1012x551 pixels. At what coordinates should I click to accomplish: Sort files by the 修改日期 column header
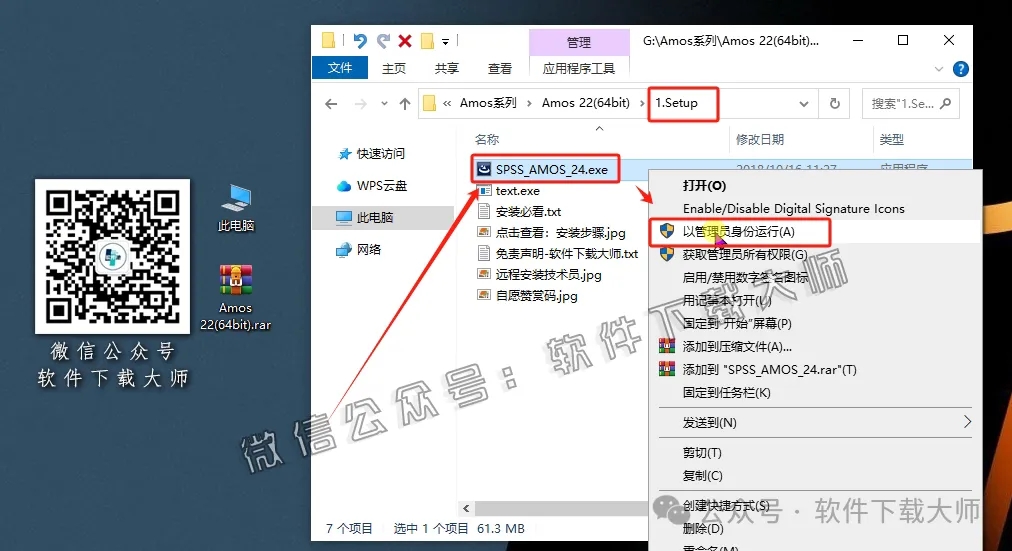coord(760,139)
